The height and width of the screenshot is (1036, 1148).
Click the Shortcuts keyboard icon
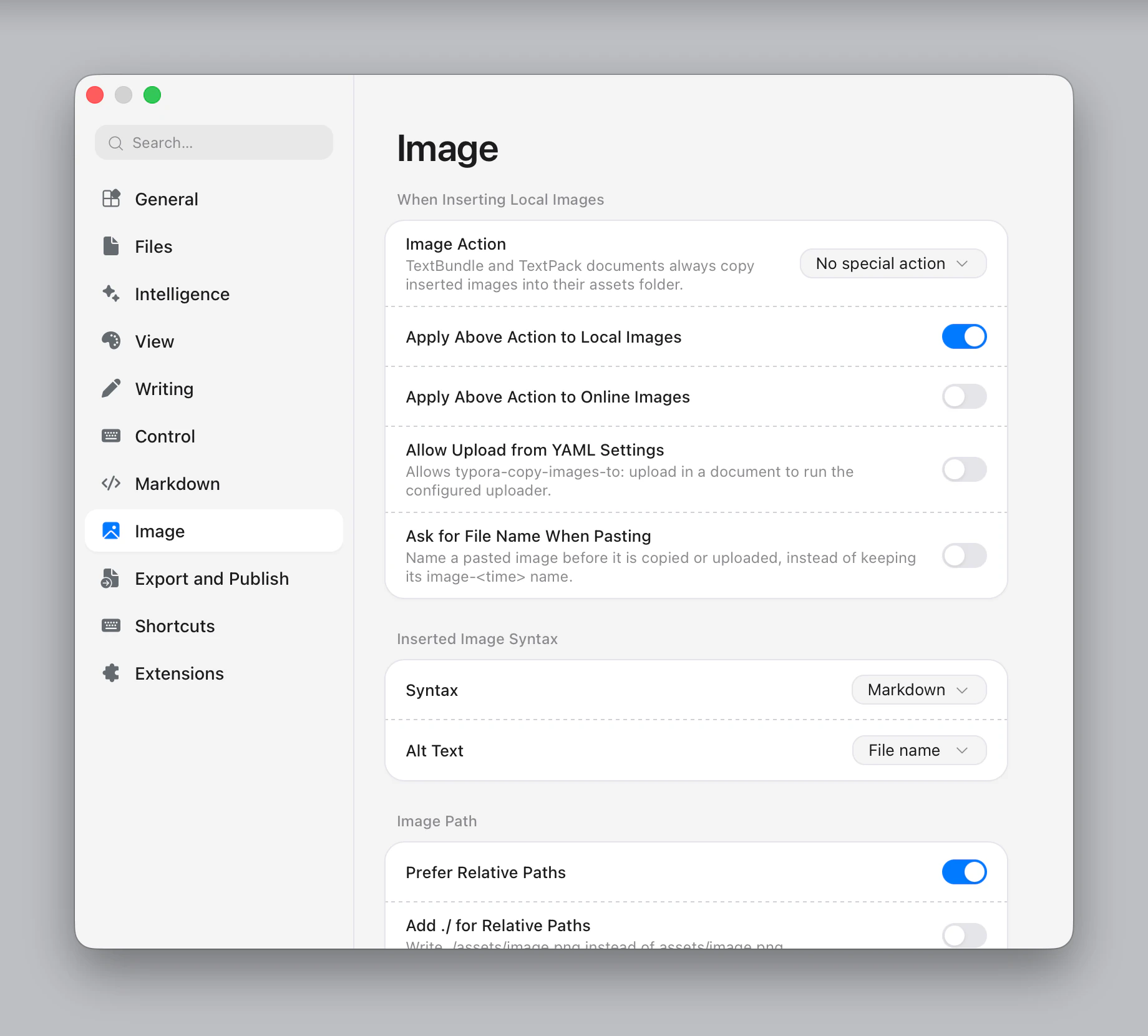(x=111, y=625)
